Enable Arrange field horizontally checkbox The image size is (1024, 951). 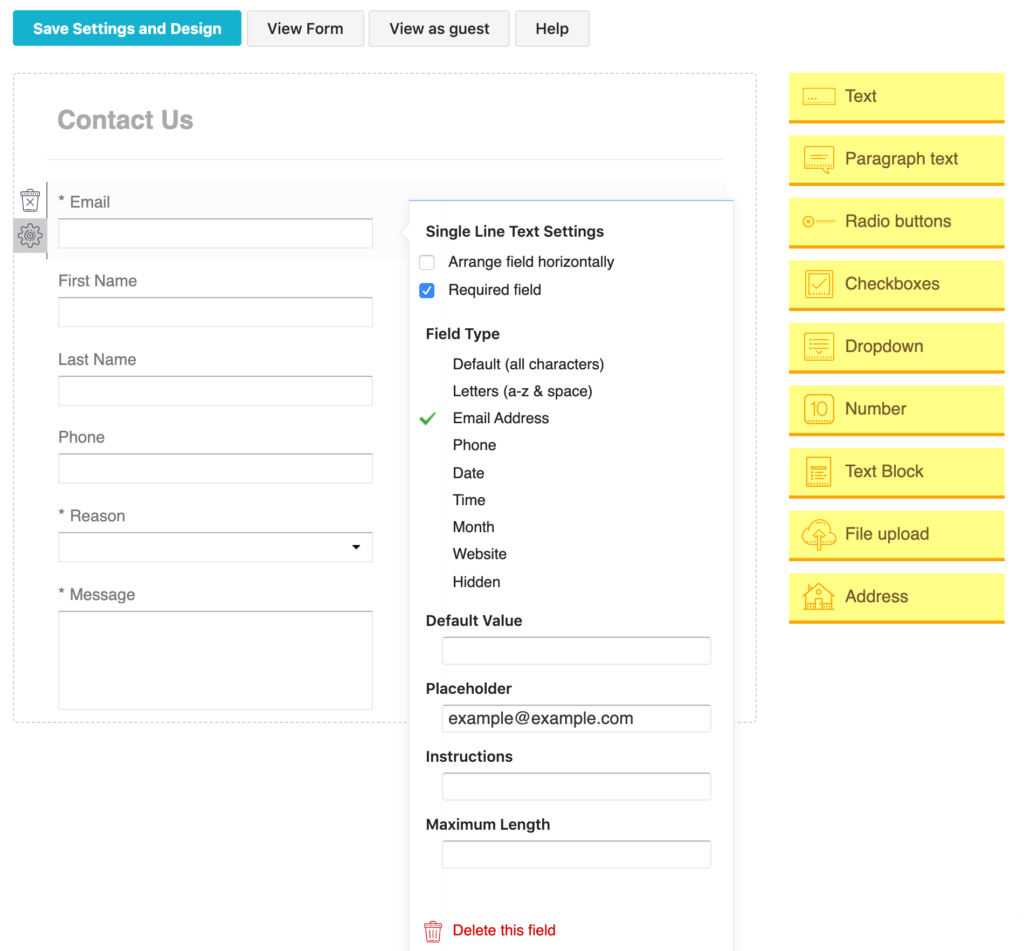click(x=427, y=262)
